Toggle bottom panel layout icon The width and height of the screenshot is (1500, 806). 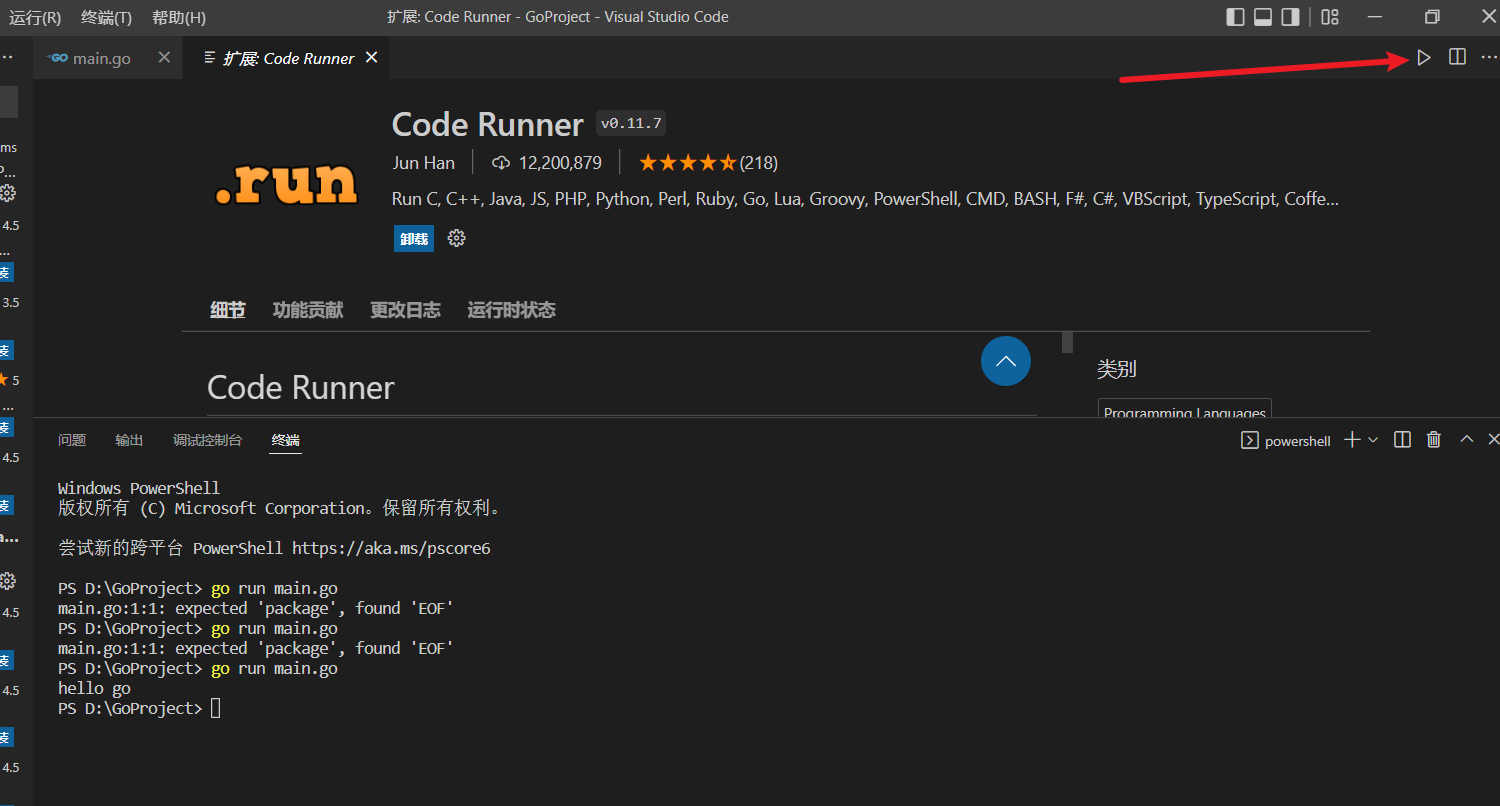pos(1263,17)
